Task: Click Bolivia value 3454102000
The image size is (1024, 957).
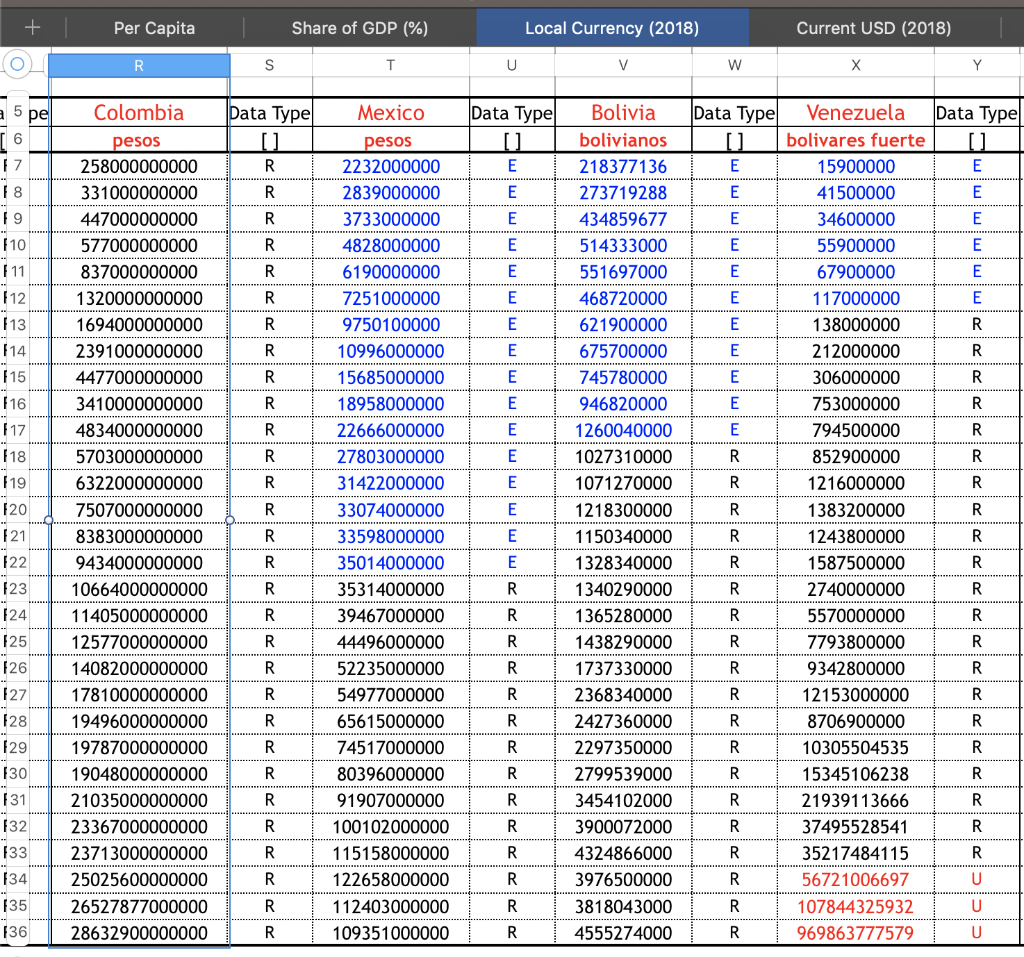Action: (623, 801)
